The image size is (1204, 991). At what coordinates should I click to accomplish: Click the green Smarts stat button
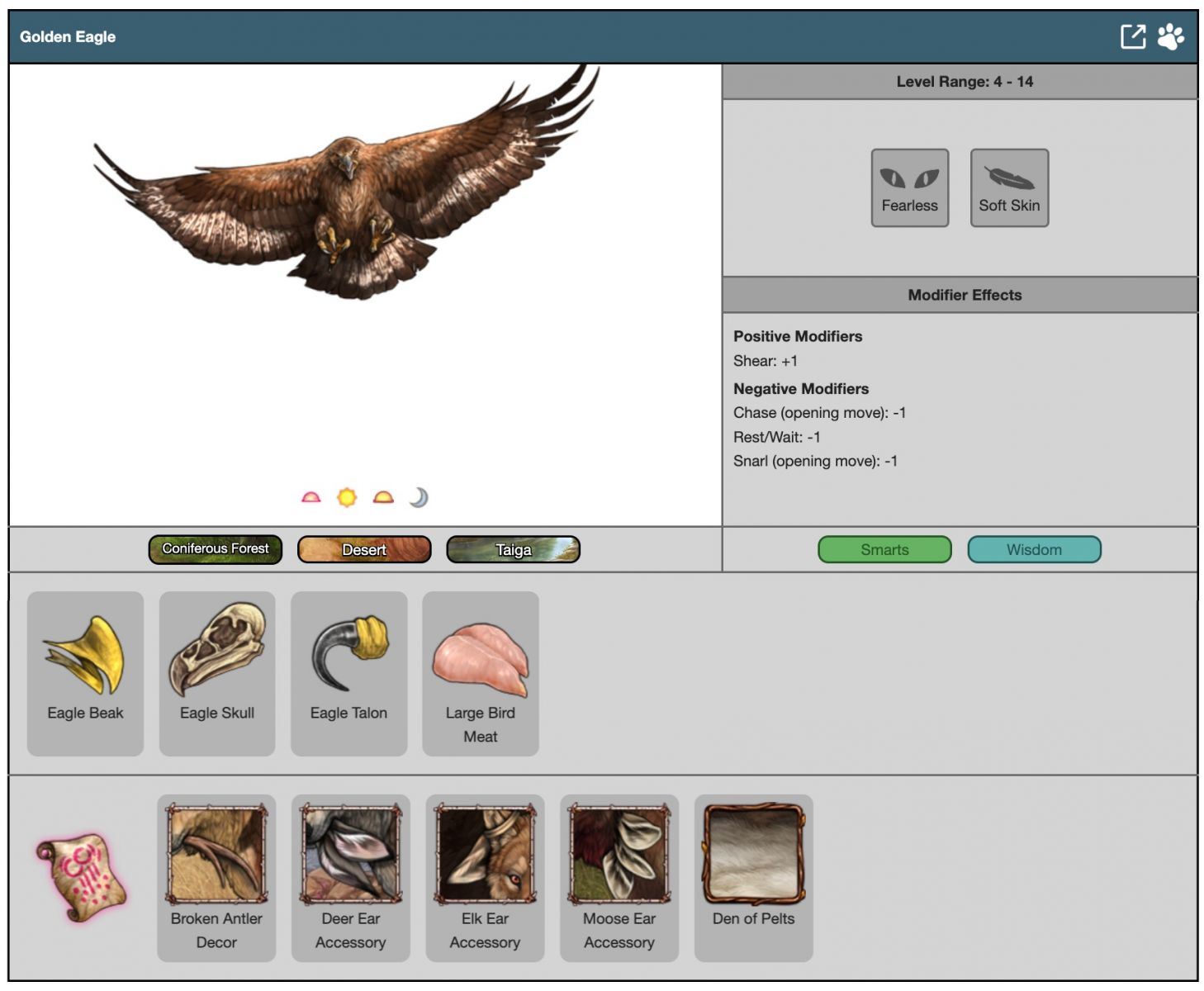pos(884,549)
